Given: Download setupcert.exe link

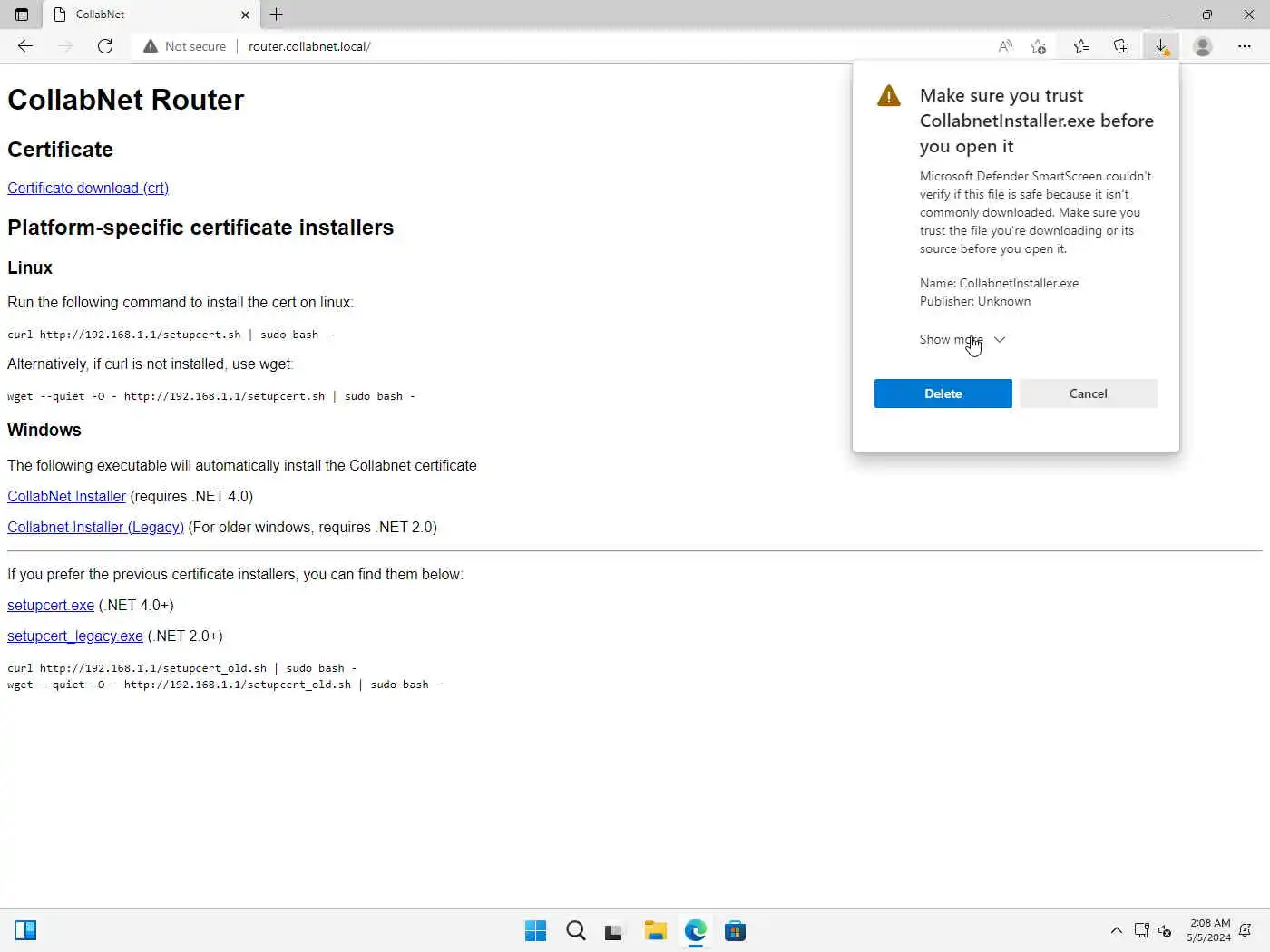Looking at the screenshot, I should click(x=51, y=605).
